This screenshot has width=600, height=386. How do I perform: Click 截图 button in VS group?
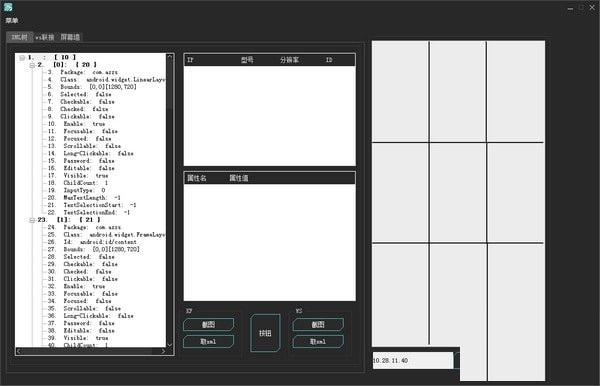point(318,324)
